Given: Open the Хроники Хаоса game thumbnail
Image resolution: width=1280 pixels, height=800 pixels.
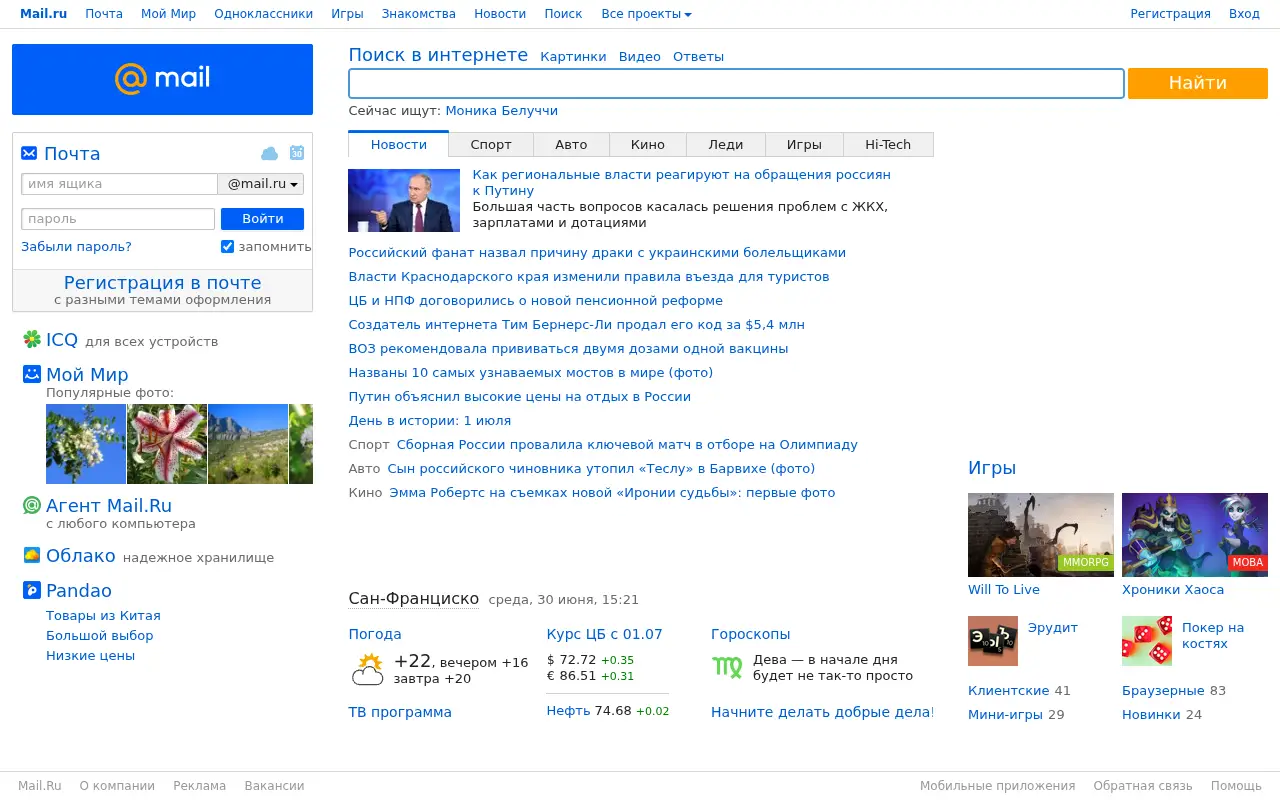Looking at the screenshot, I should click(x=1195, y=534).
